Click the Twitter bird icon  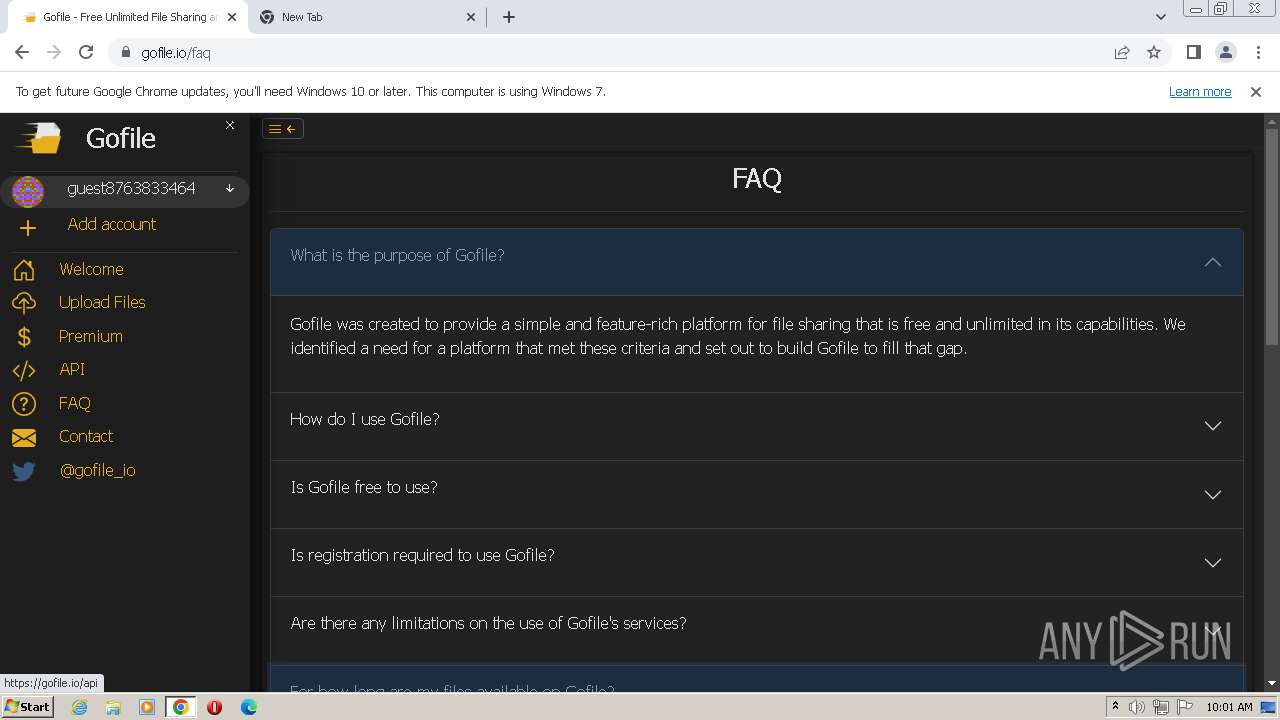coord(24,471)
